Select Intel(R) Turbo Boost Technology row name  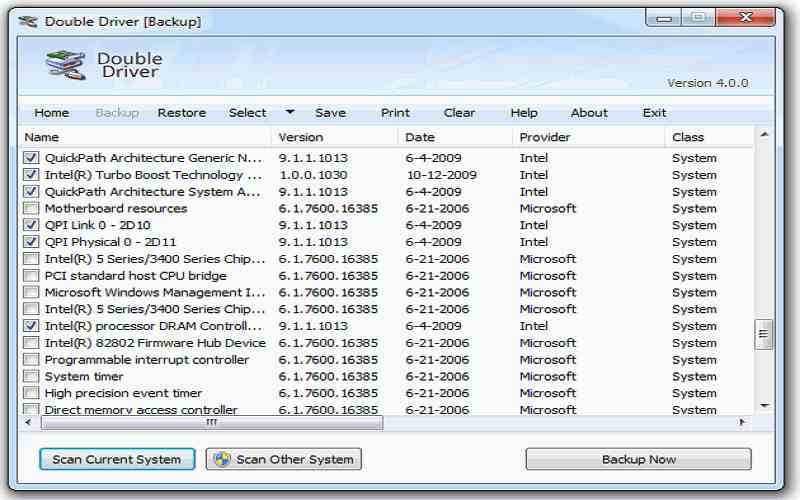(x=153, y=175)
